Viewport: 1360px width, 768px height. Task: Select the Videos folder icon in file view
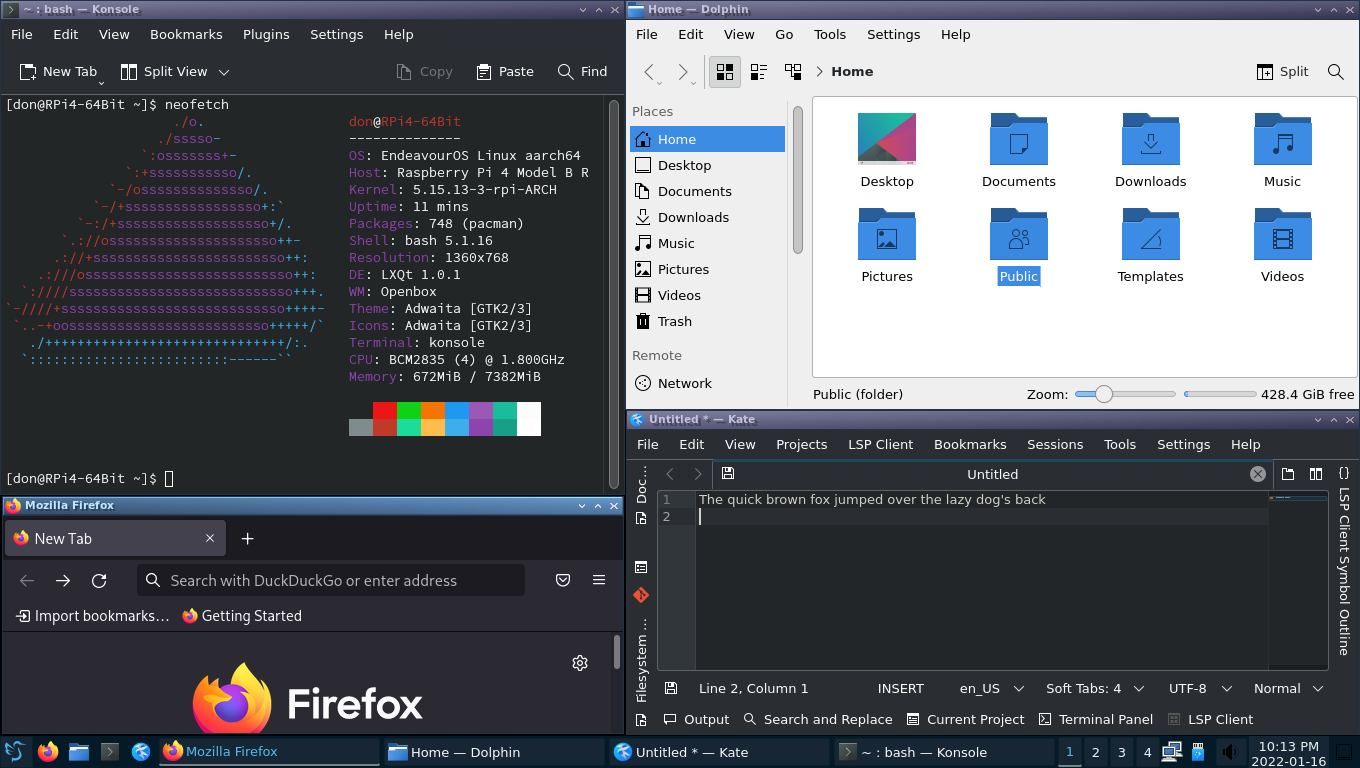[x=1283, y=234]
